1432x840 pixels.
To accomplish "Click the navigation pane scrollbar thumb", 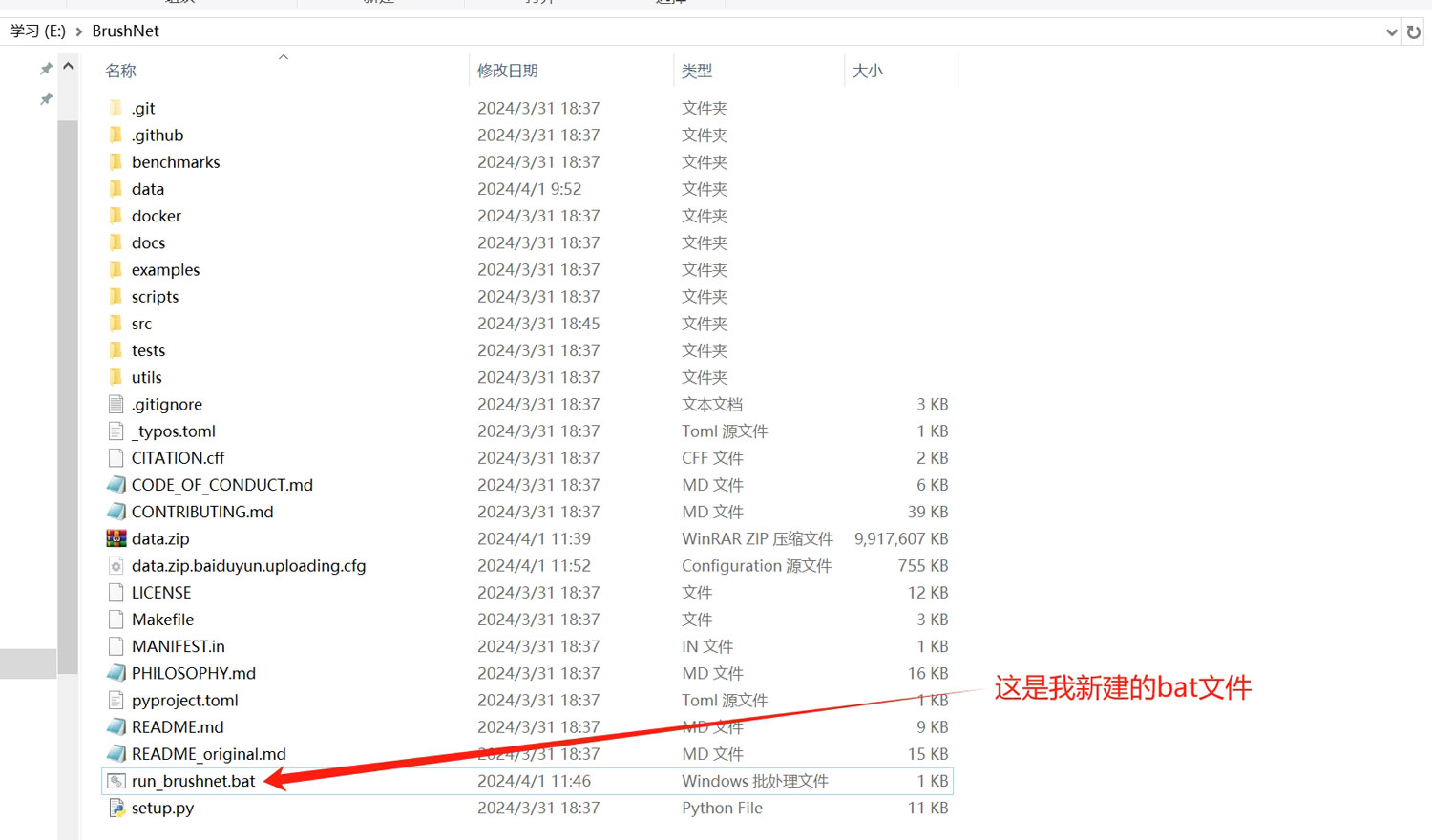I will [68, 397].
